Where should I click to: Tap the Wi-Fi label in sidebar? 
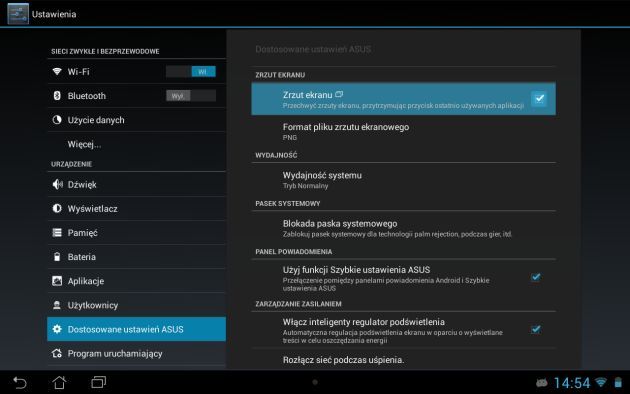point(78,71)
